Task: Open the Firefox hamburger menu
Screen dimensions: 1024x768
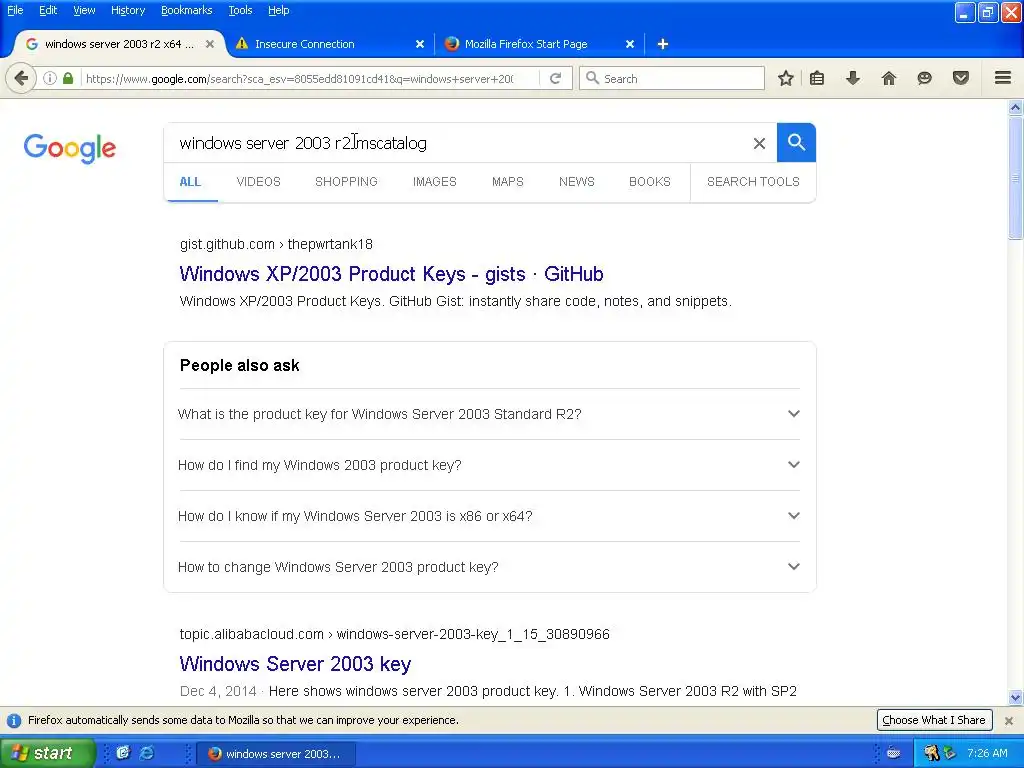Action: [1003, 78]
